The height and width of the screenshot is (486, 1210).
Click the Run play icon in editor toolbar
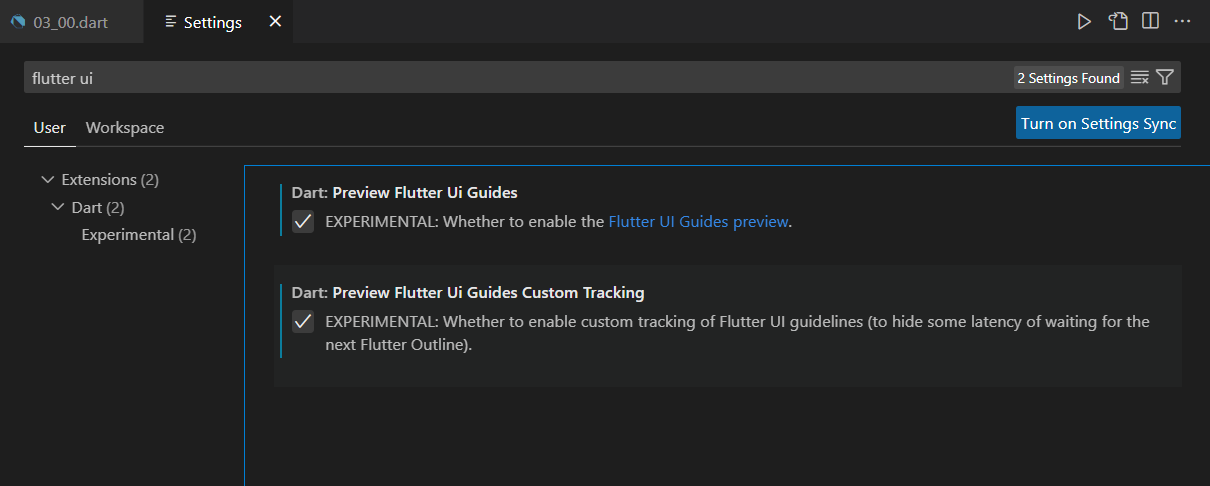1084,21
